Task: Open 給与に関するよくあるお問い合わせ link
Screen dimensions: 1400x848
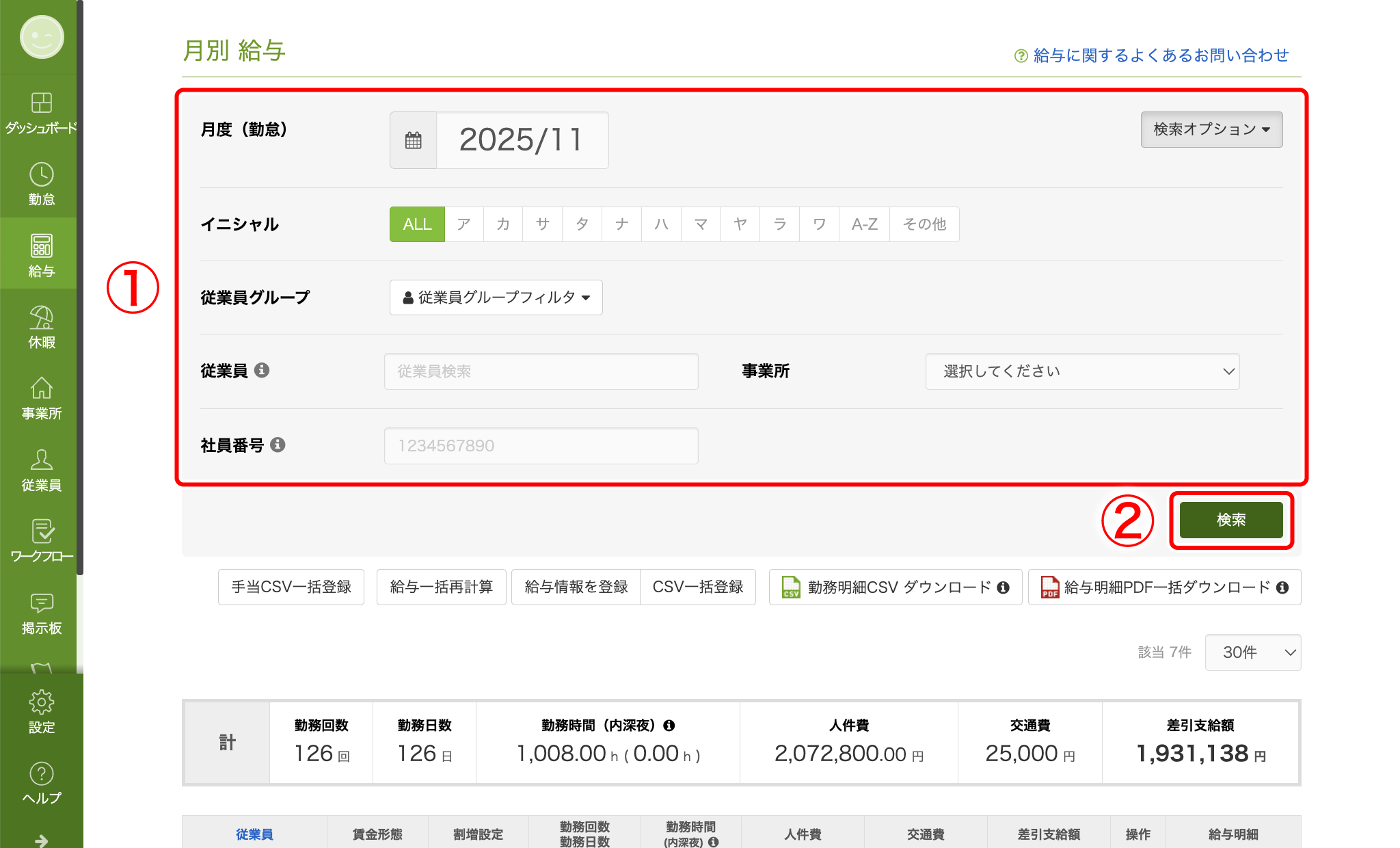Action: [1150, 55]
